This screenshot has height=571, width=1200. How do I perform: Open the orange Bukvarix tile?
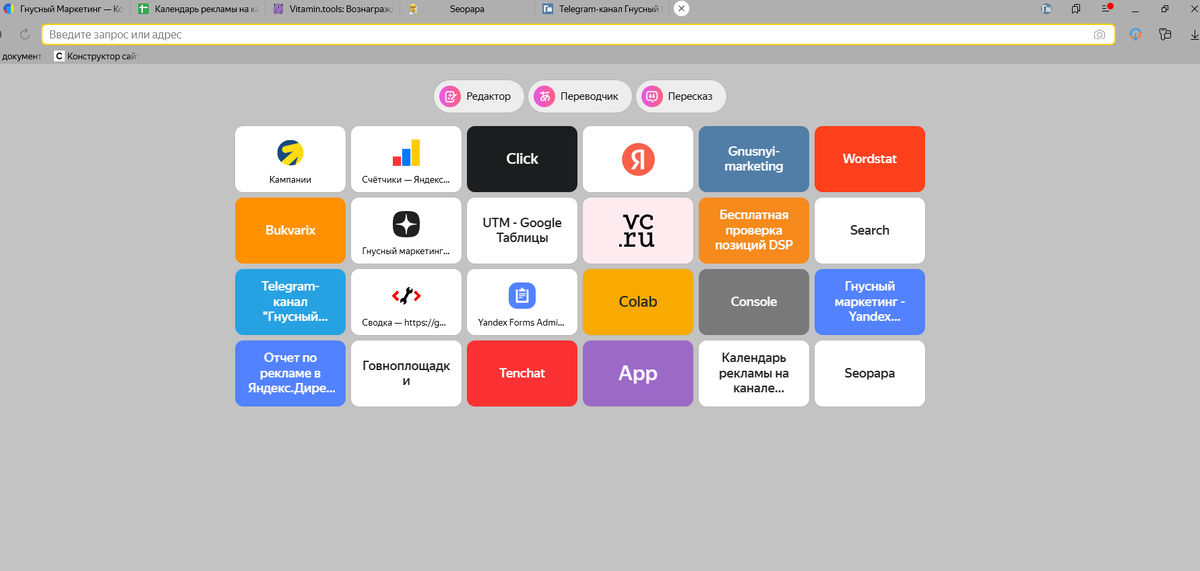pyautogui.click(x=290, y=231)
